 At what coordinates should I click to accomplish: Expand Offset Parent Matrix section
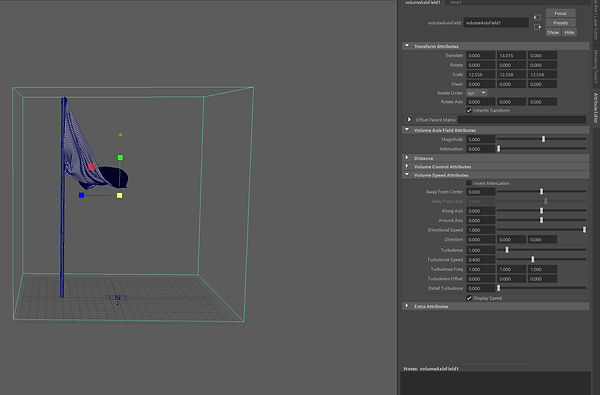409,120
